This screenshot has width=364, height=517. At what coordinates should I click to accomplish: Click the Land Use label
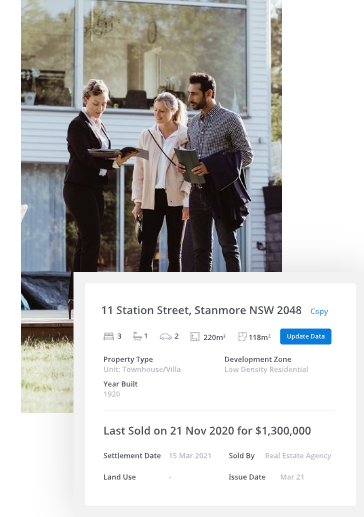pos(120,477)
